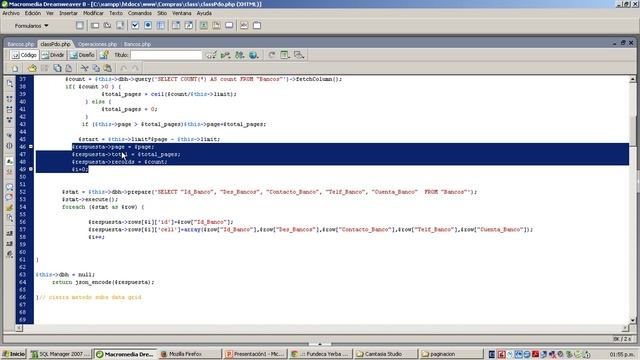Insert a jump menu form object
Viewport: 640px width, 360px height.
pyautogui.click(x=189, y=25)
